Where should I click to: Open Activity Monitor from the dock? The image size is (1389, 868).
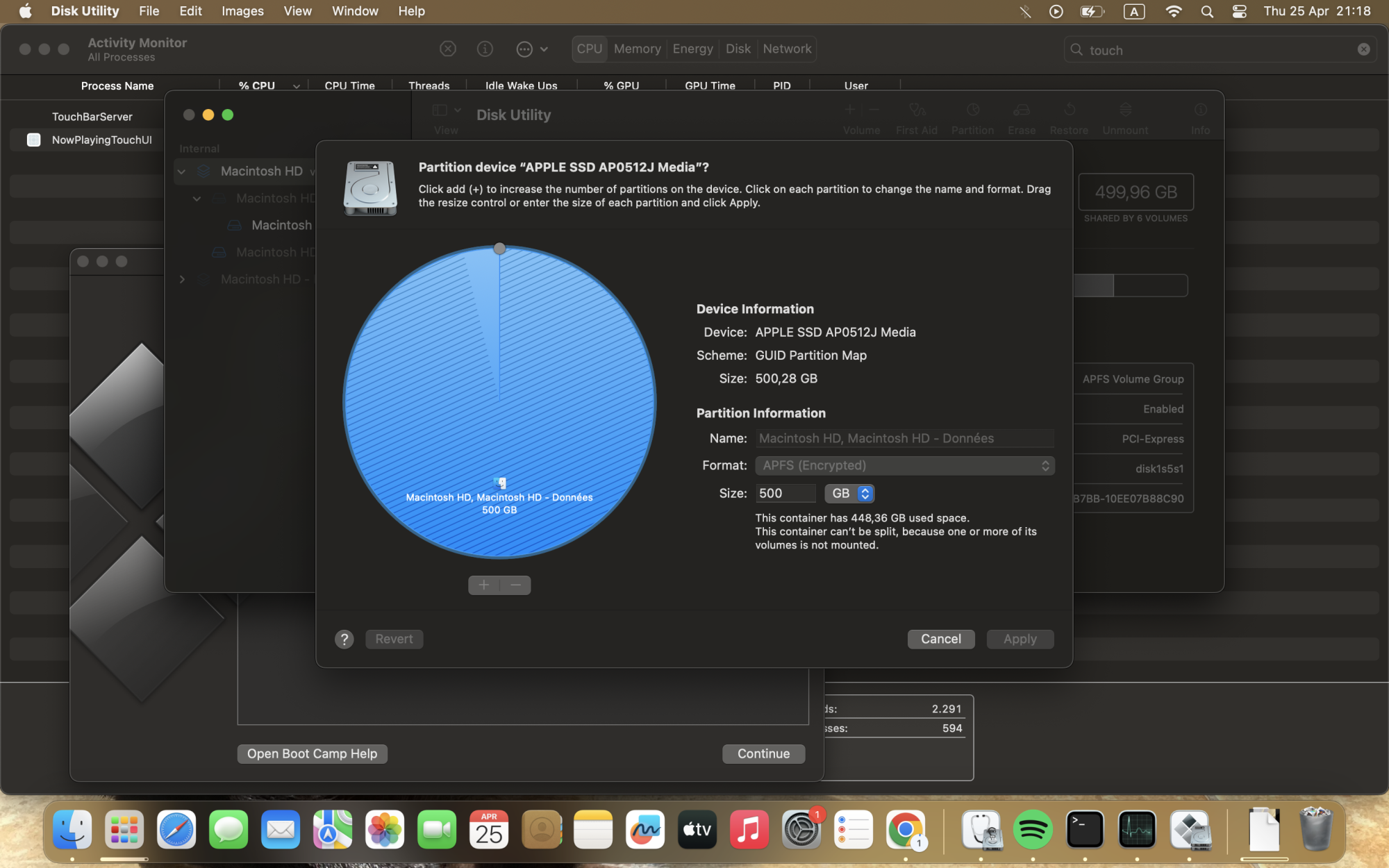pyautogui.click(x=1137, y=830)
